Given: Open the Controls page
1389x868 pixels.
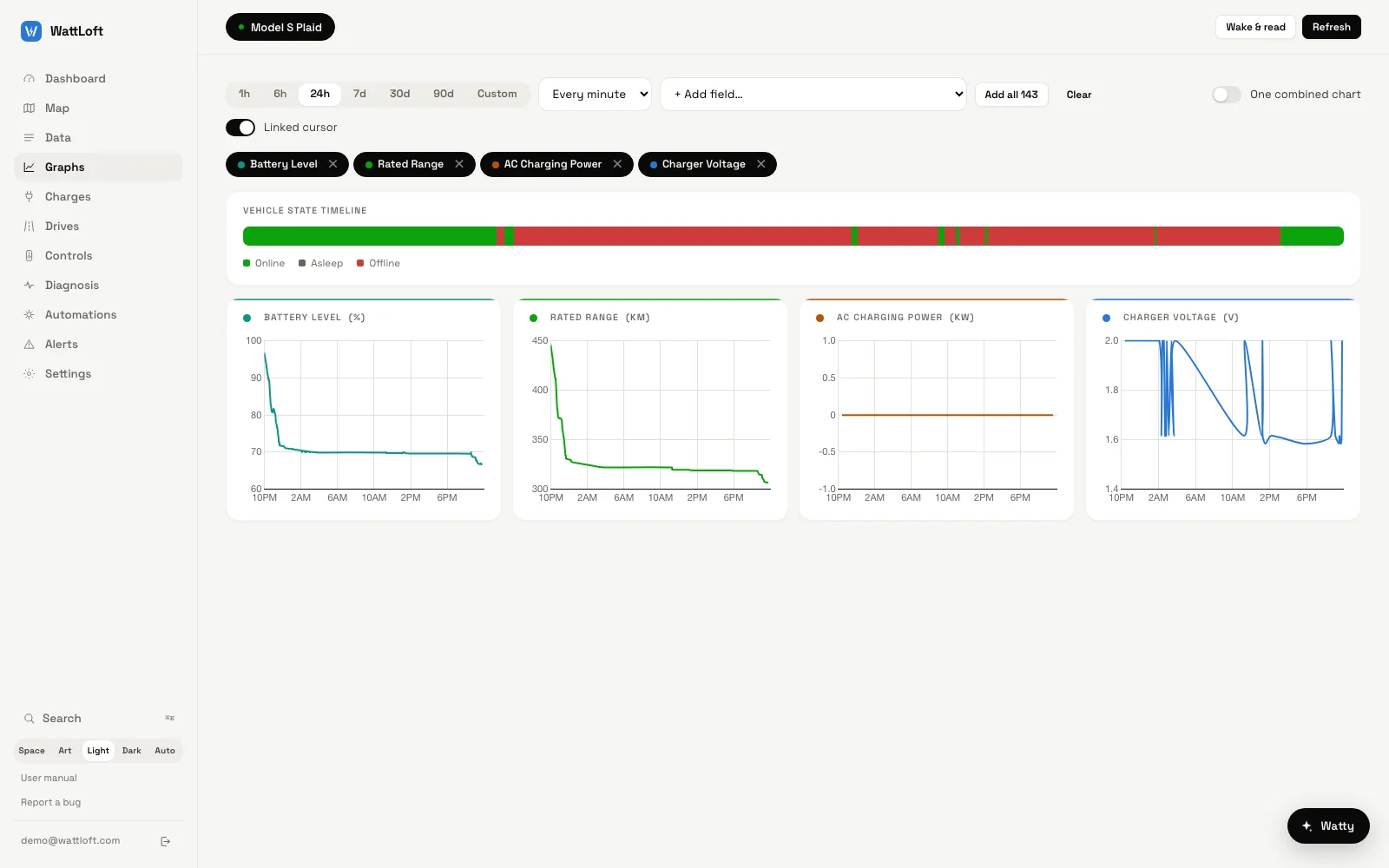Looking at the screenshot, I should pyautogui.click(x=98, y=256).
